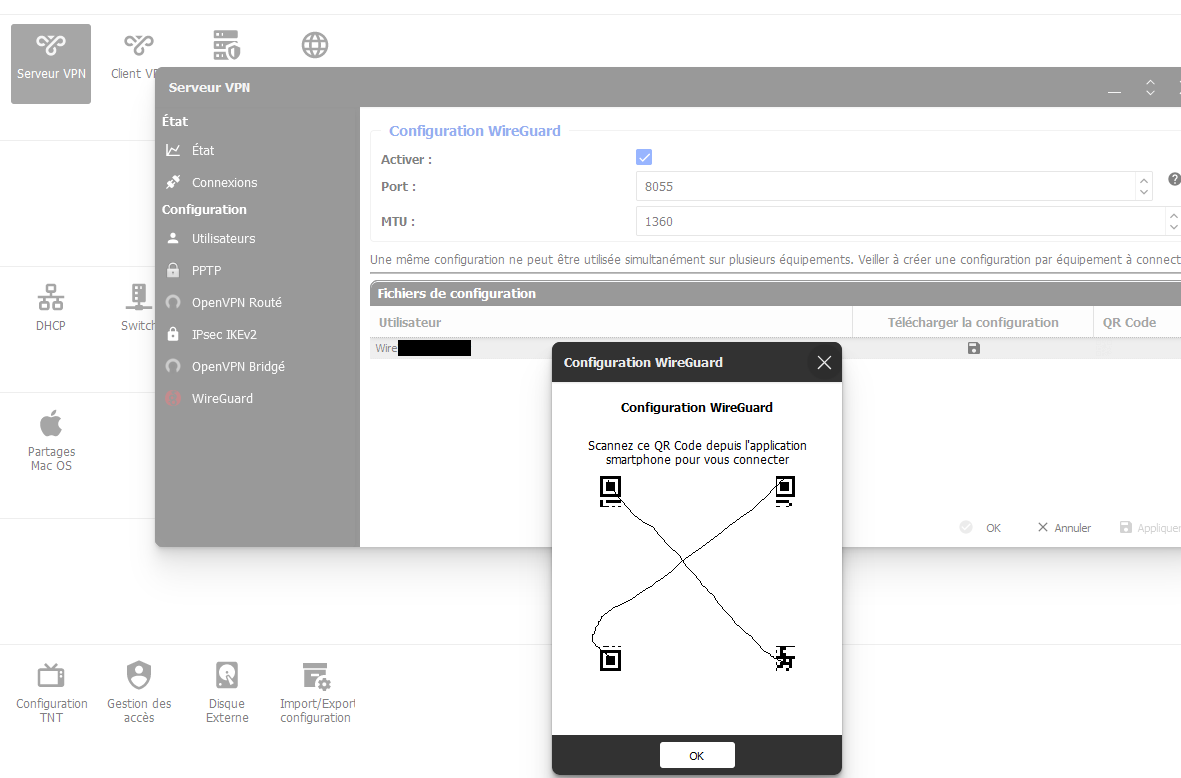Viewport: 1181px width, 778px height.
Task: Click the globe network icon
Action: [x=315, y=45]
